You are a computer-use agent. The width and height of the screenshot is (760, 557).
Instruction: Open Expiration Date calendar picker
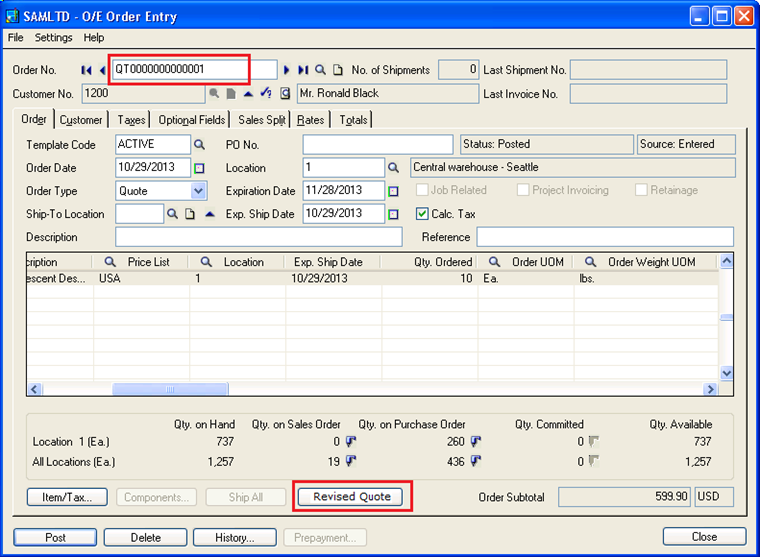(394, 191)
